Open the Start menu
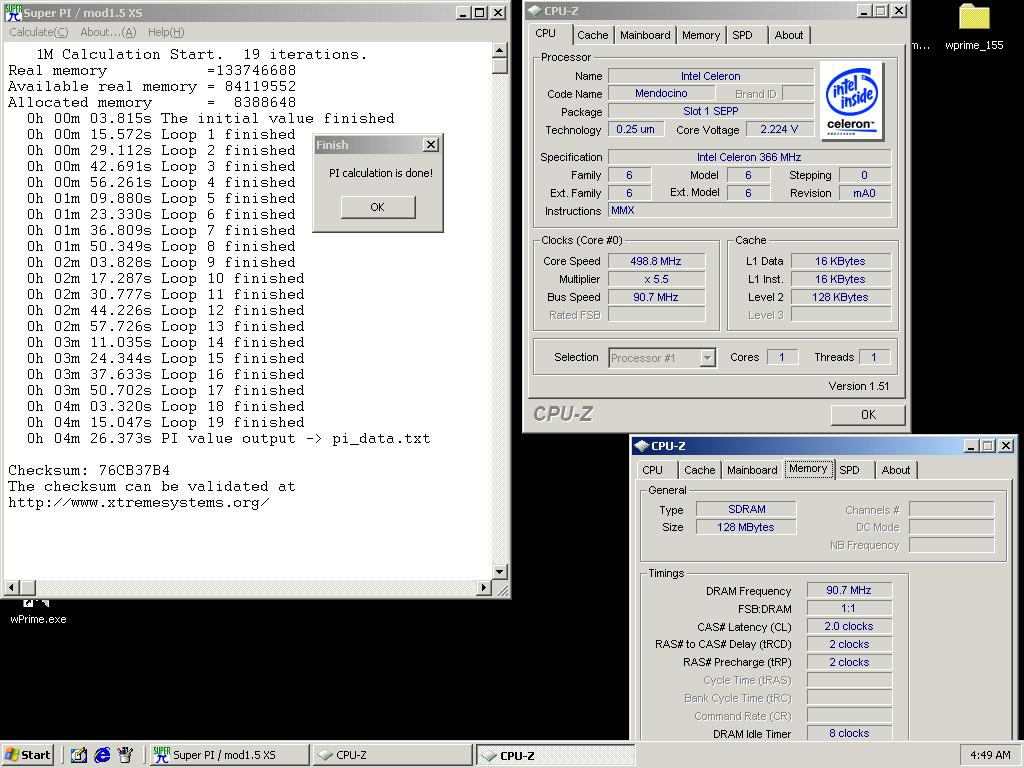 coord(28,755)
